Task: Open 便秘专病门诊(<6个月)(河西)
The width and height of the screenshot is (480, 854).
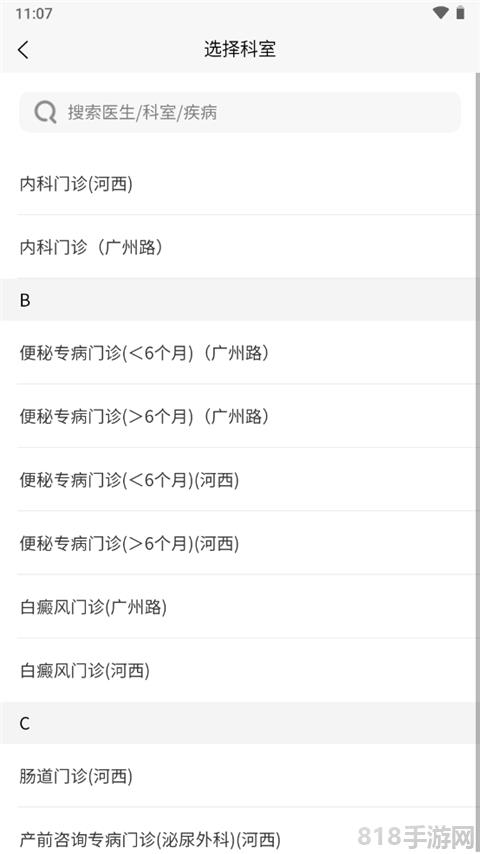Action: (x=240, y=479)
